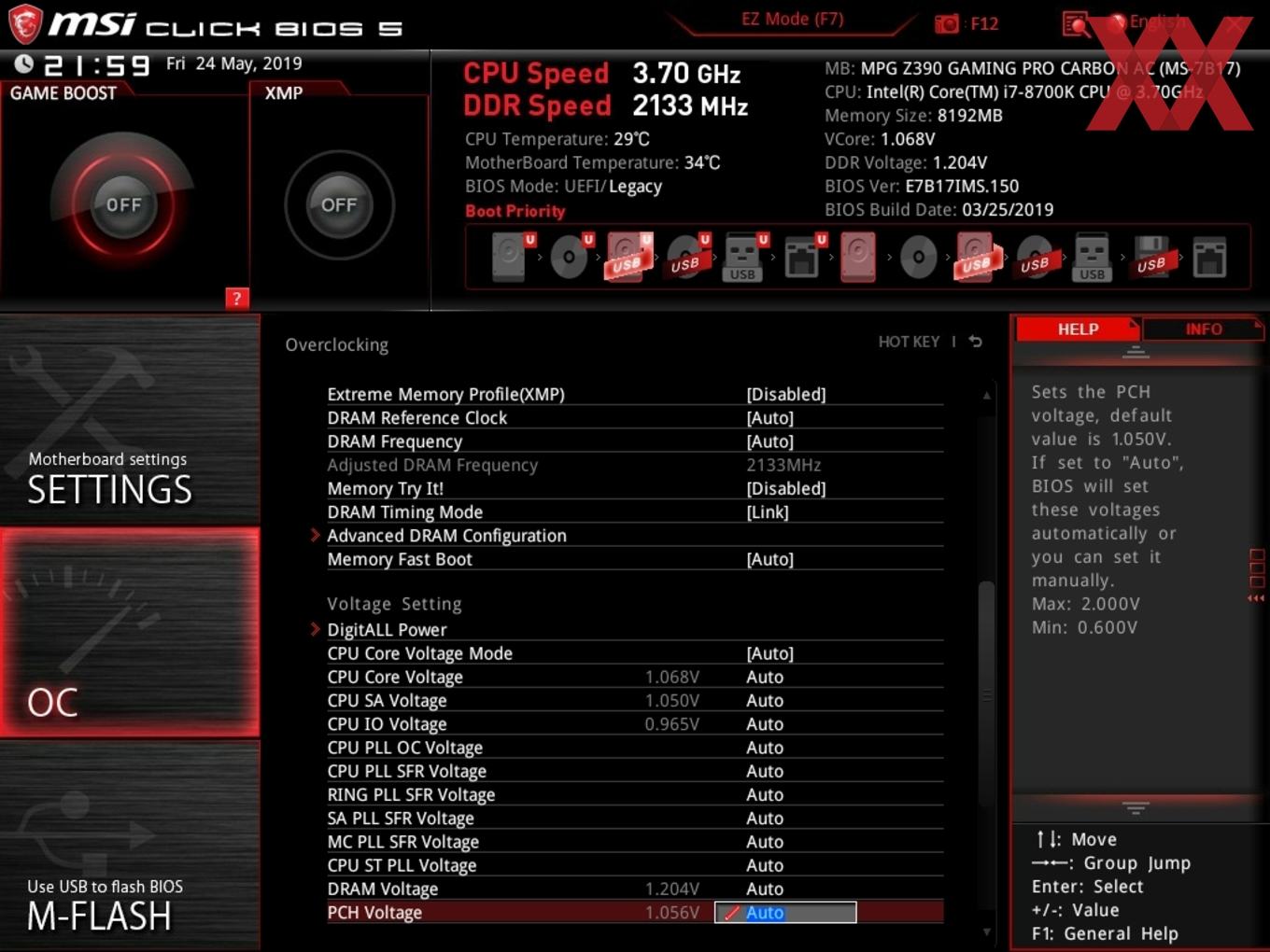Viewport: 1270px width, 952px height.
Task: Select the UEFI USB CD/DVD boot icon
Action: [x=686, y=257]
